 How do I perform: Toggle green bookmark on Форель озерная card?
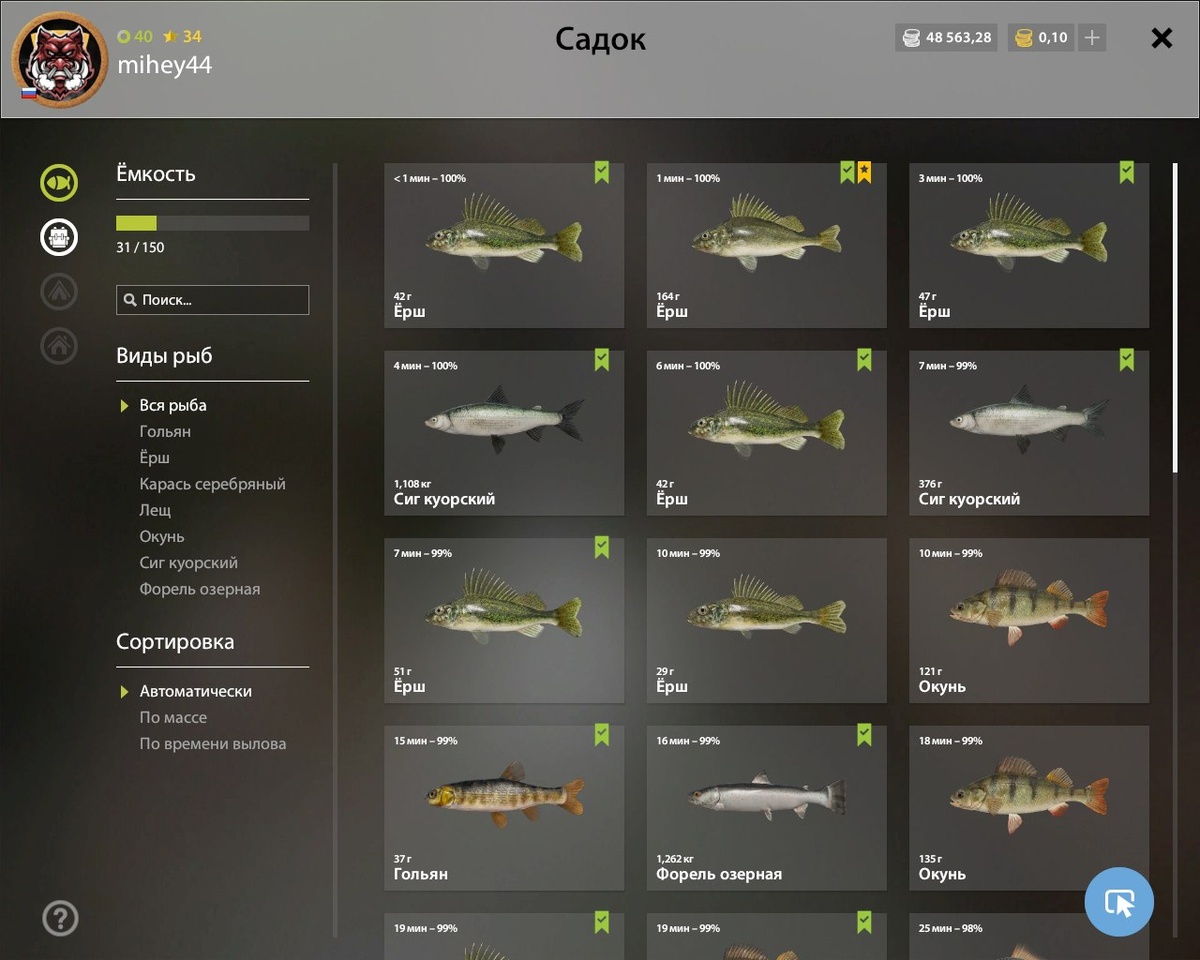864,735
